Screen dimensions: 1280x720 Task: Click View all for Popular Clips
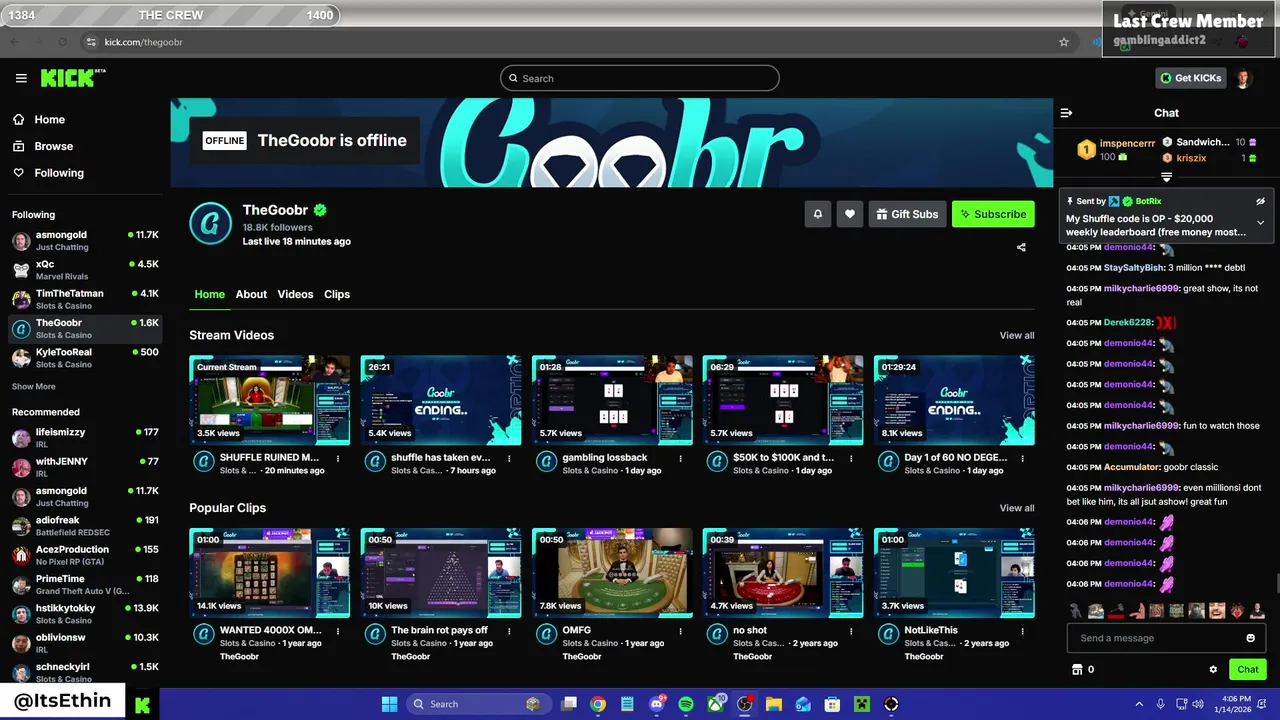point(1017,508)
